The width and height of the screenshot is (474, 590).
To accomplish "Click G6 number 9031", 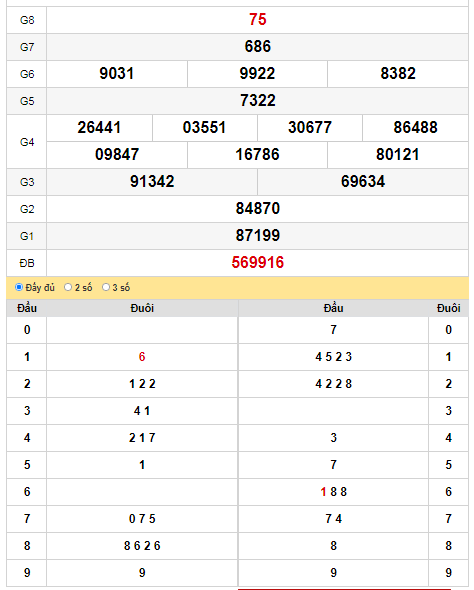I will point(117,74).
